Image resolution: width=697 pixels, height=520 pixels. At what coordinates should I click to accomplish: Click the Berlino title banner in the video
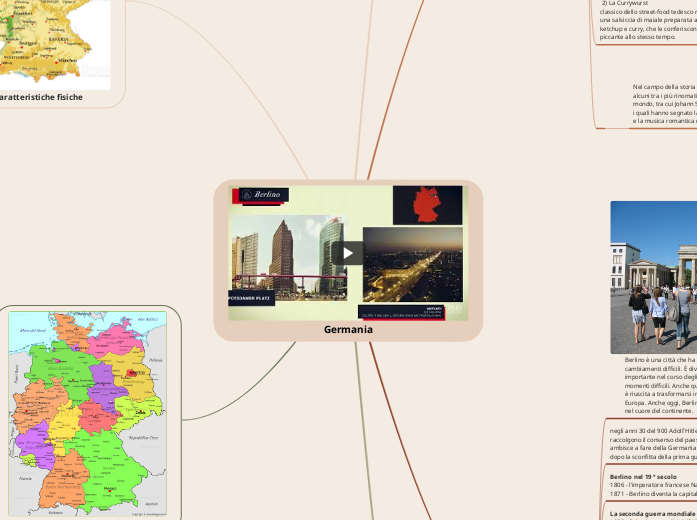(x=264, y=194)
